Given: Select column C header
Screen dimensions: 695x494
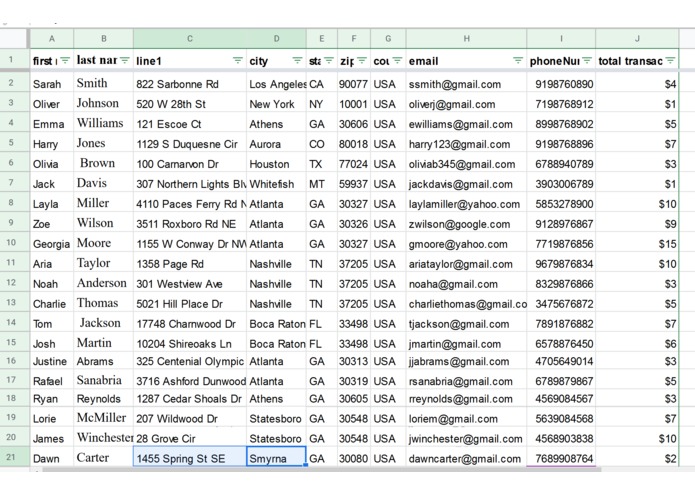Looking at the screenshot, I should tap(190, 39).
